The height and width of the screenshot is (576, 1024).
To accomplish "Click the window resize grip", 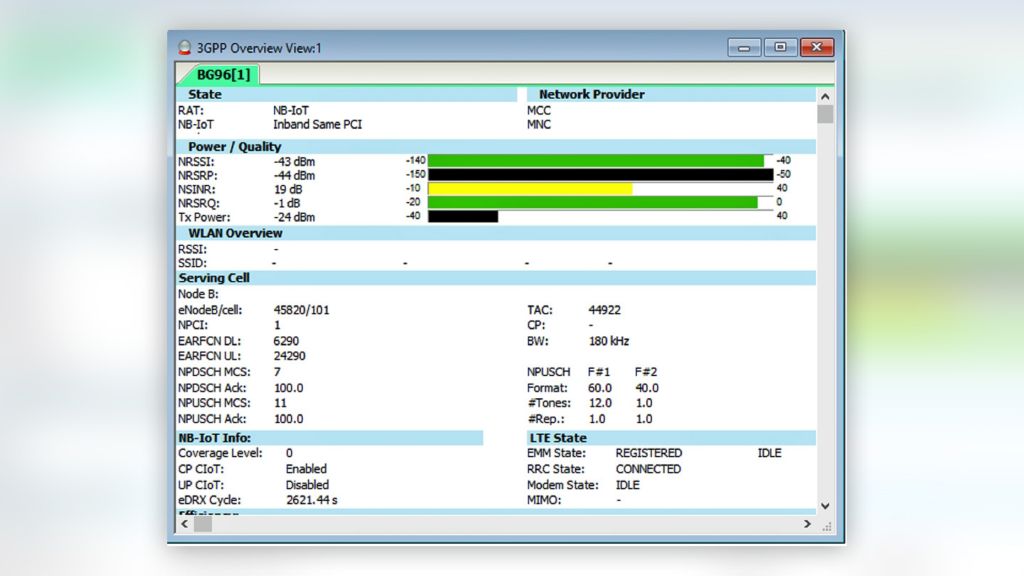I will coord(827,524).
